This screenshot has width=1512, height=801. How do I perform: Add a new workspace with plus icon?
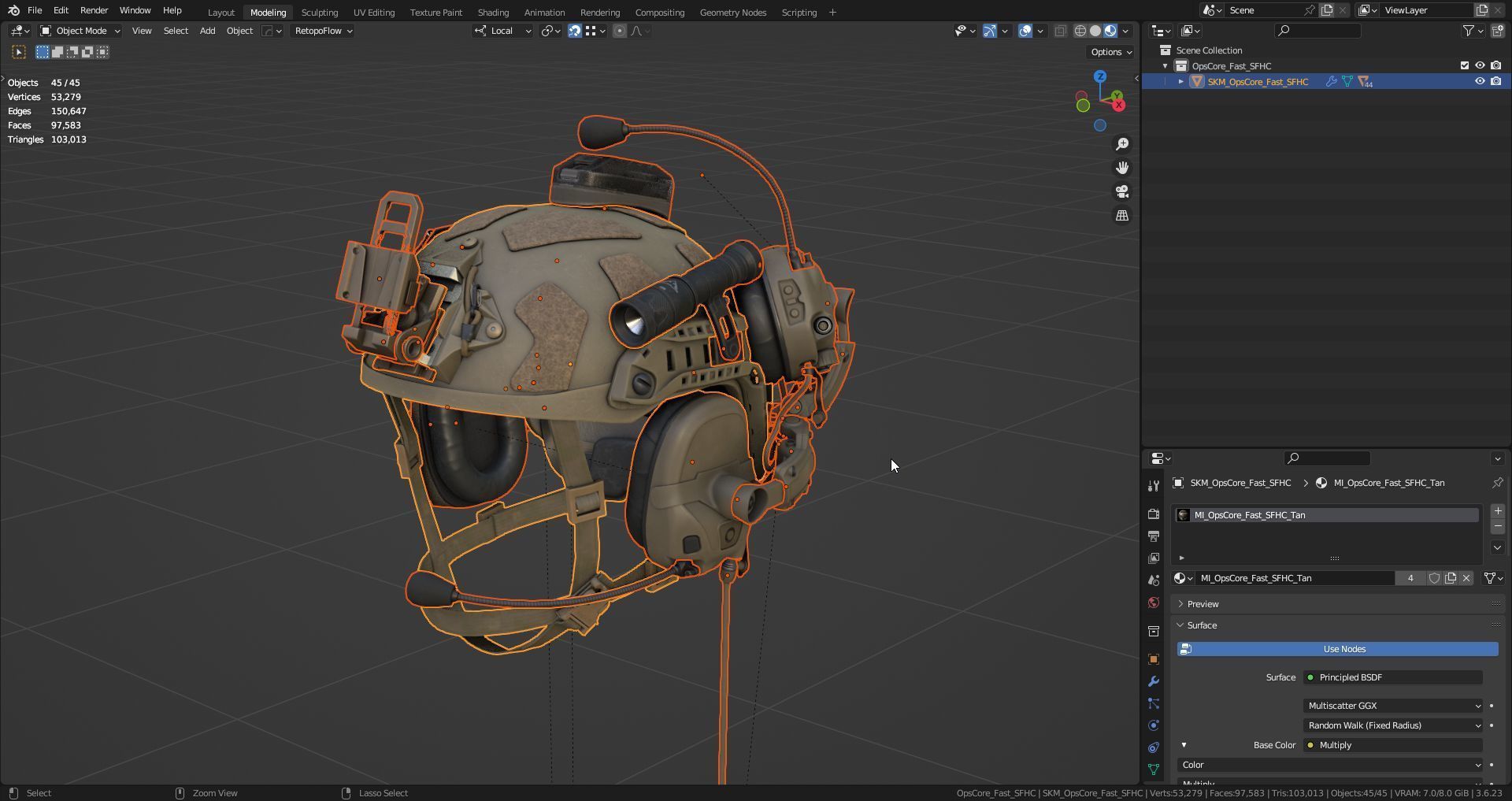832,13
